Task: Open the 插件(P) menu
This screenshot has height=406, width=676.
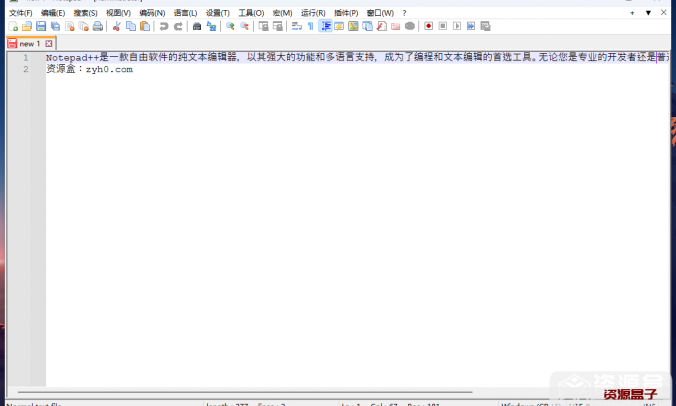Action: [x=346, y=13]
